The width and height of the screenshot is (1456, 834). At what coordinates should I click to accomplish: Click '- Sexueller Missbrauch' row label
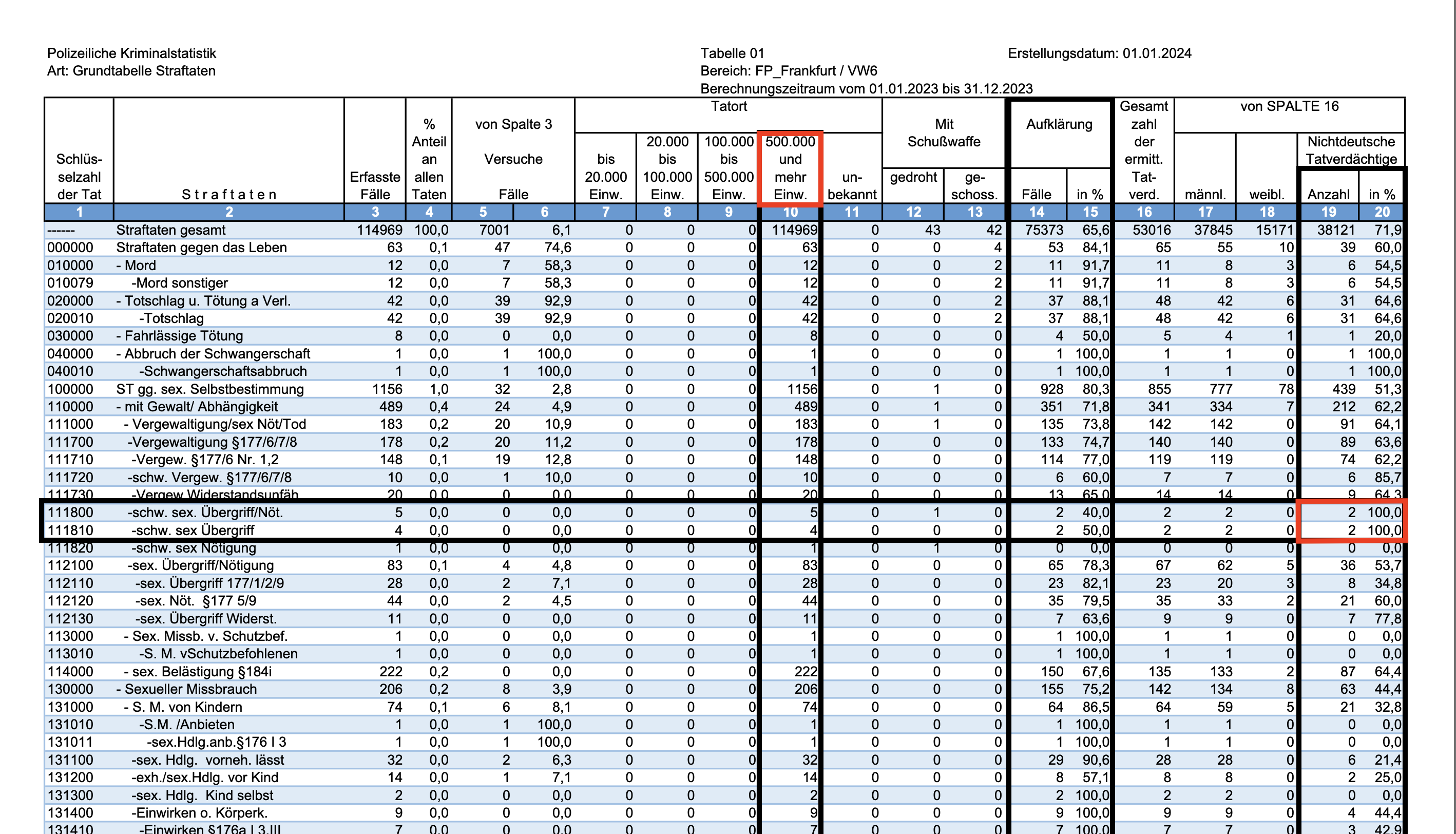[x=187, y=689]
